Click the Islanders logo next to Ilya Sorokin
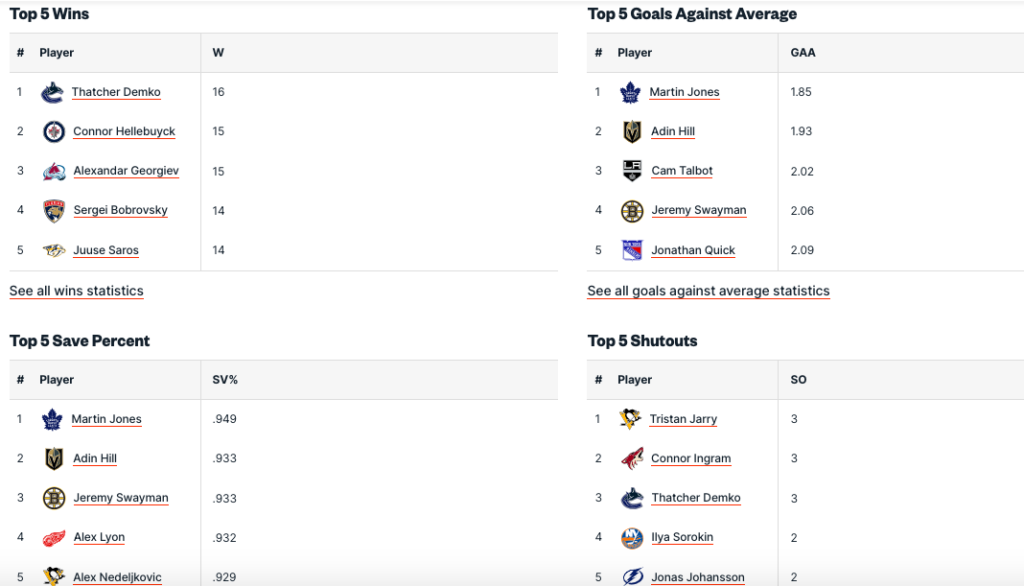This screenshot has height=586, width=1024. (632, 537)
